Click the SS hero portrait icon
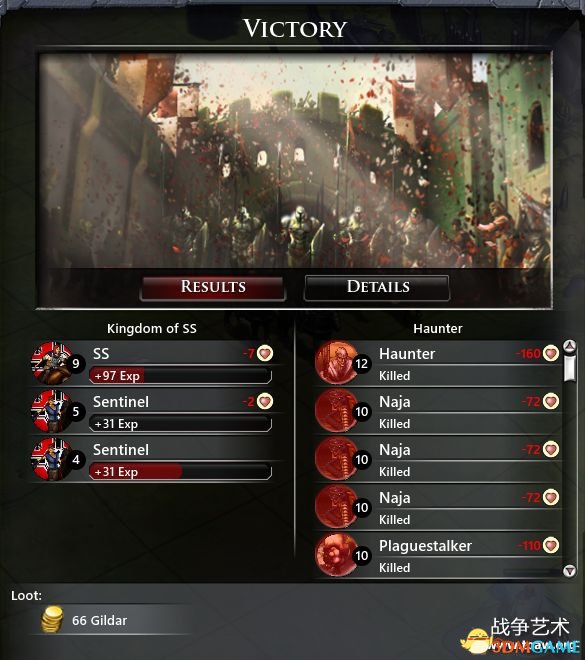This screenshot has height=660, width=585. coord(52,363)
